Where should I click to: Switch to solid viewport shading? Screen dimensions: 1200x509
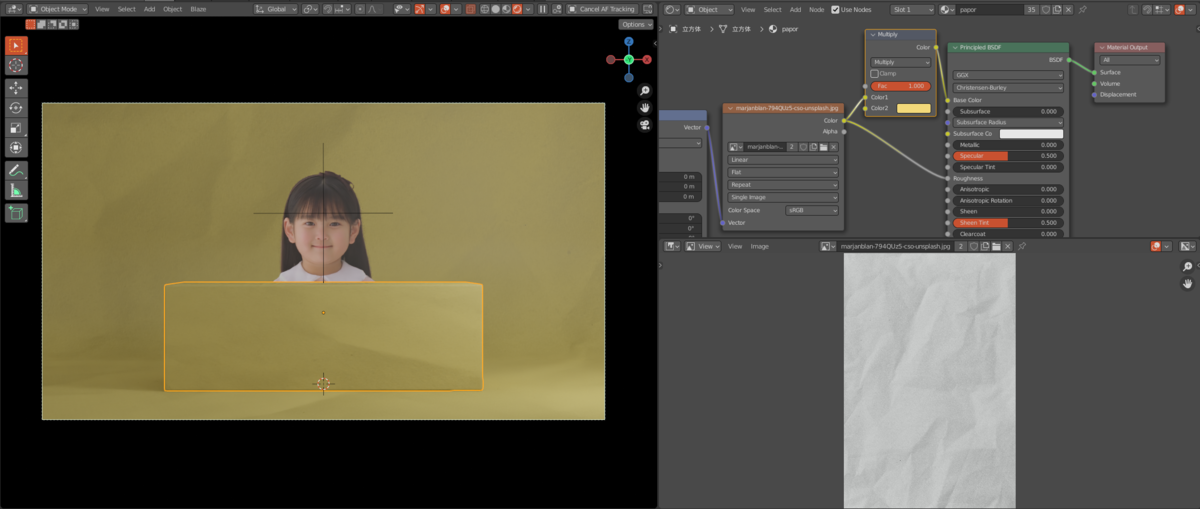pos(496,9)
